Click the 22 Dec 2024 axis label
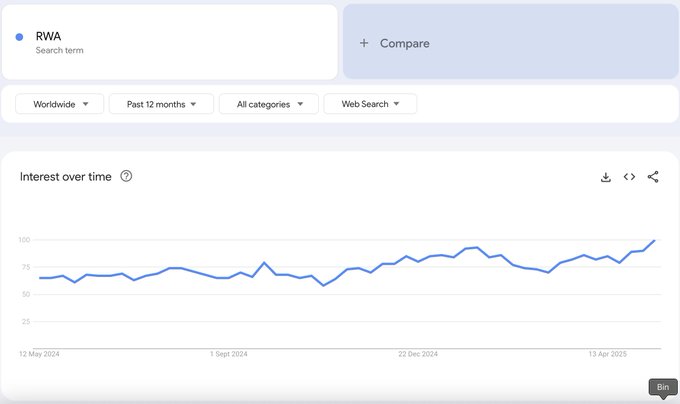The height and width of the screenshot is (404, 680). point(418,354)
